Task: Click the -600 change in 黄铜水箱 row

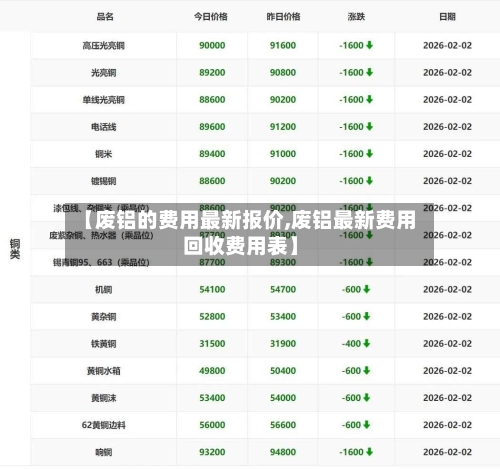Action: pyautogui.click(x=356, y=371)
